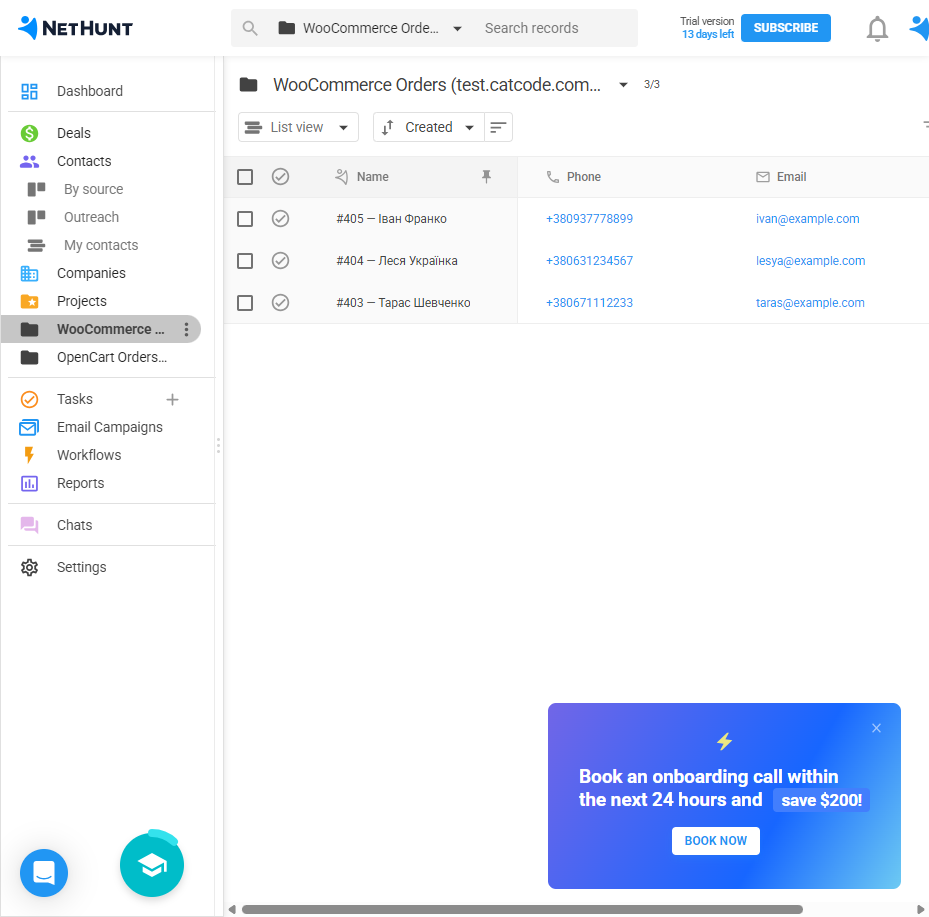Open the Created sort dropdown
Image resolution: width=929 pixels, height=917 pixels.
(429, 127)
